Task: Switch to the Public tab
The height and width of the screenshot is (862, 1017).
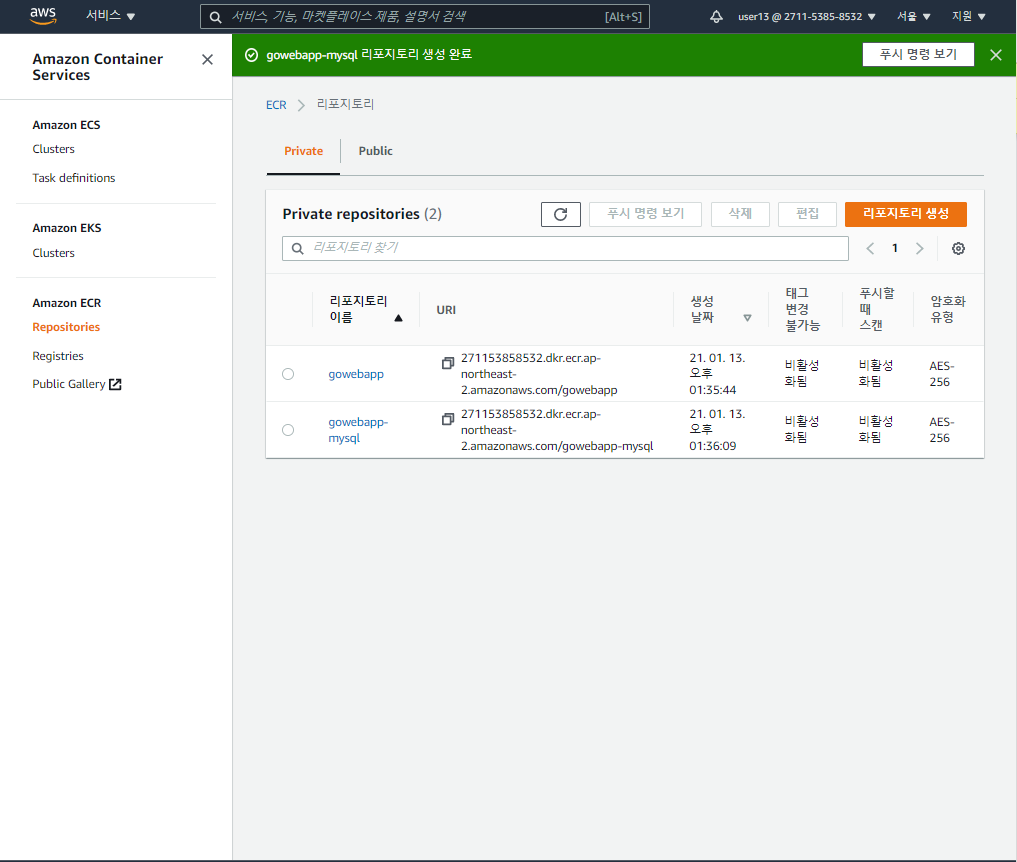Action: click(376, 151)
